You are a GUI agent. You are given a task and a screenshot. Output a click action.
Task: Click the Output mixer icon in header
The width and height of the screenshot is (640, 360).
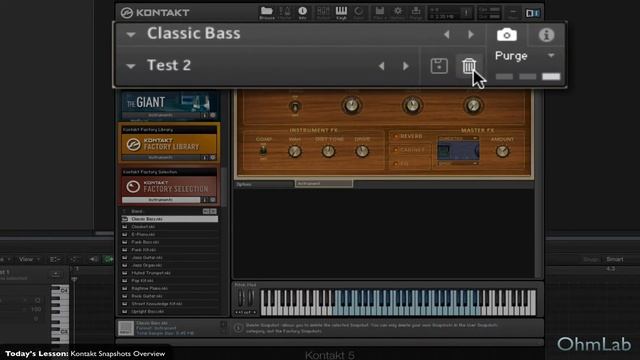tap(323, 12)
